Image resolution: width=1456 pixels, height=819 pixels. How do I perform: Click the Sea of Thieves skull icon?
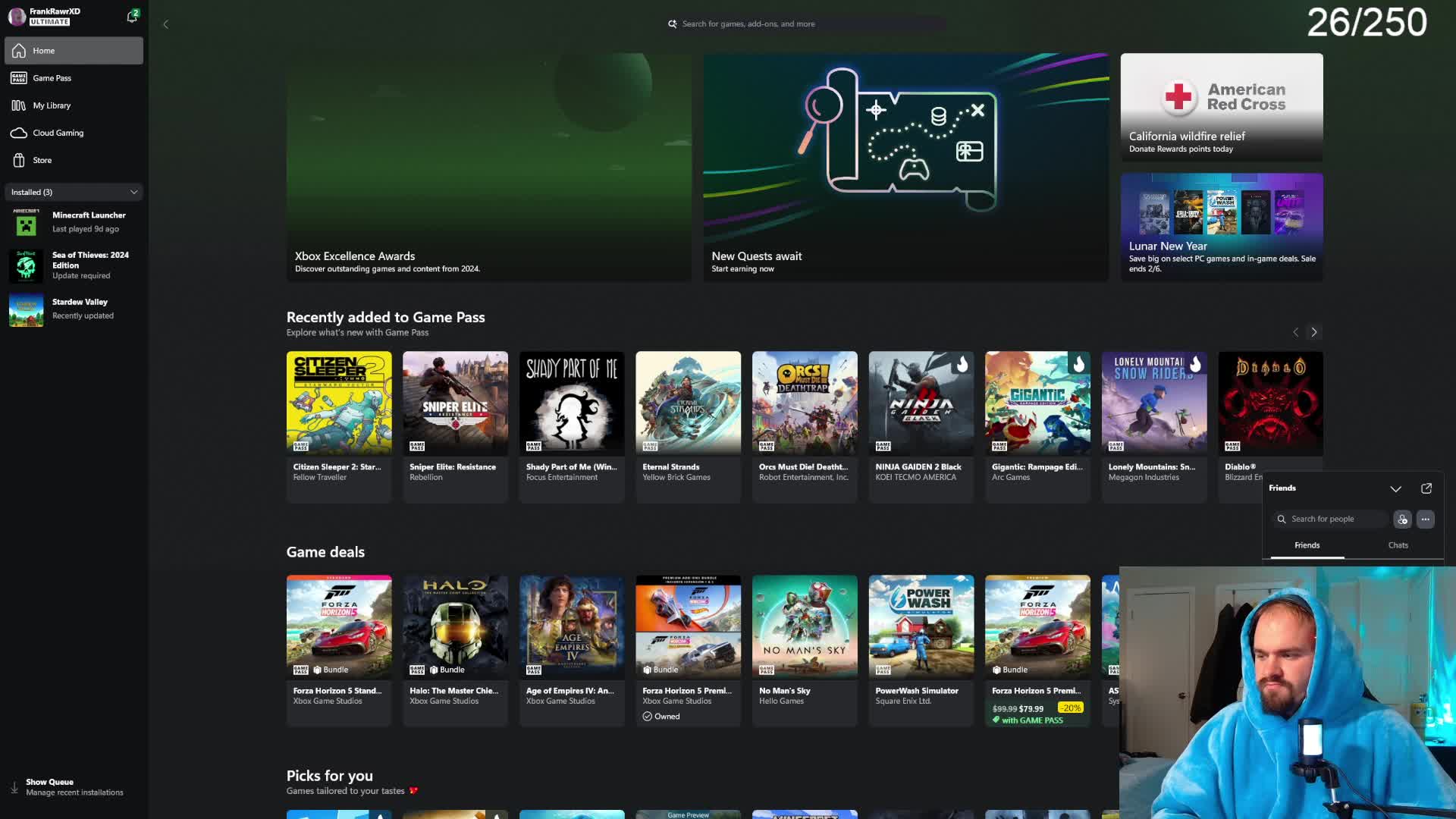coord(26,266)
